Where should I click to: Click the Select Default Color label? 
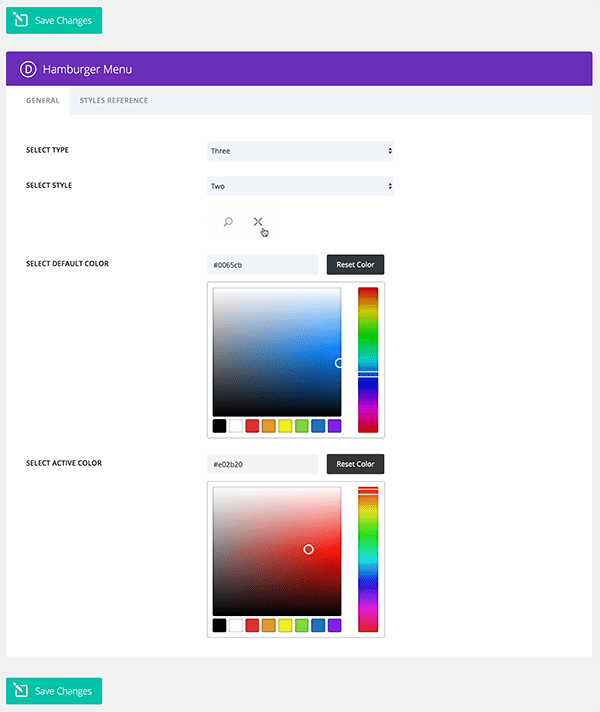point(67,263)
